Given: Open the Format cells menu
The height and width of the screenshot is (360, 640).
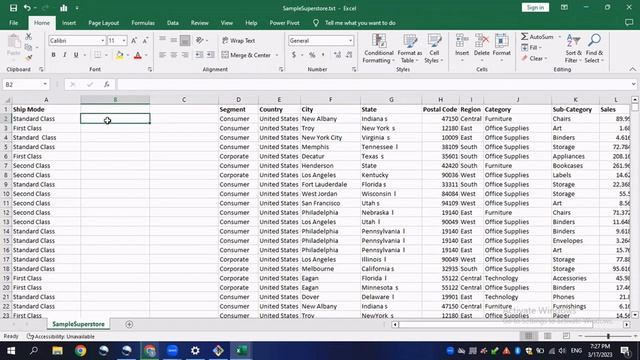Looking at the screenshot, I should click(502, 49).
